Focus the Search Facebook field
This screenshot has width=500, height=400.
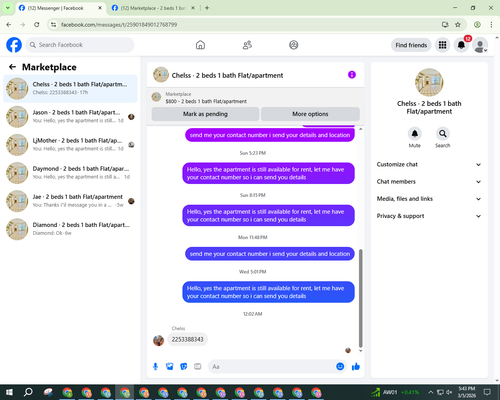80,45
